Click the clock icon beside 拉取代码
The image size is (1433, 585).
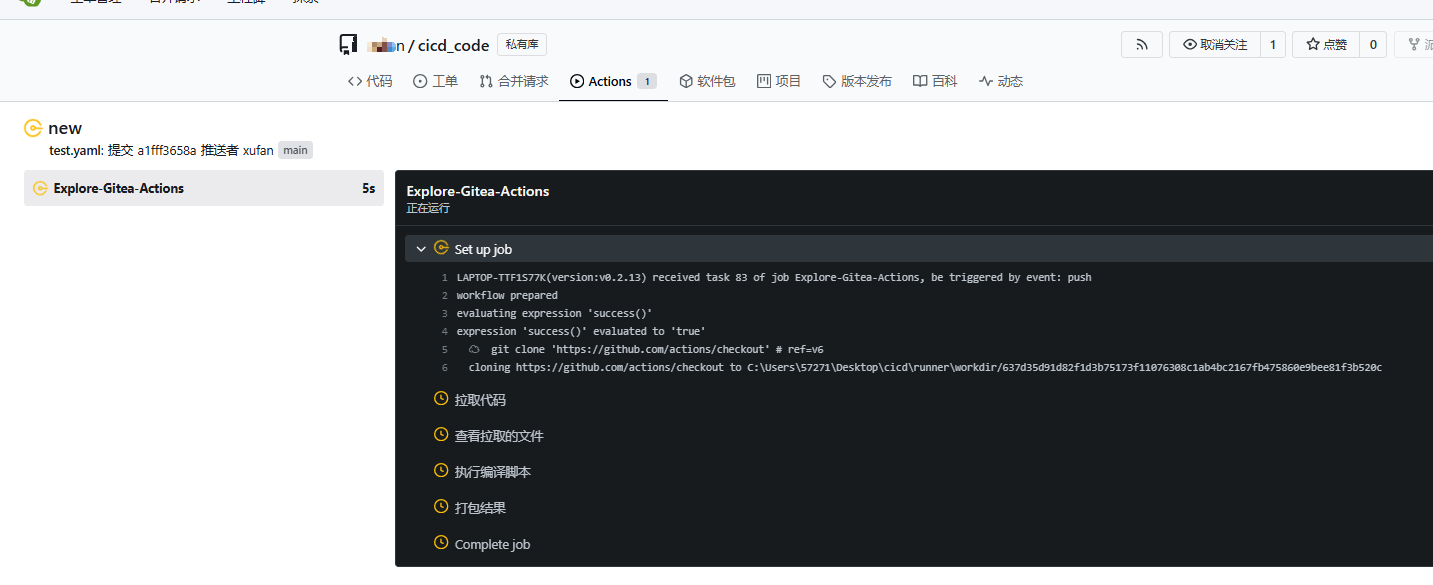click(440, 398)
